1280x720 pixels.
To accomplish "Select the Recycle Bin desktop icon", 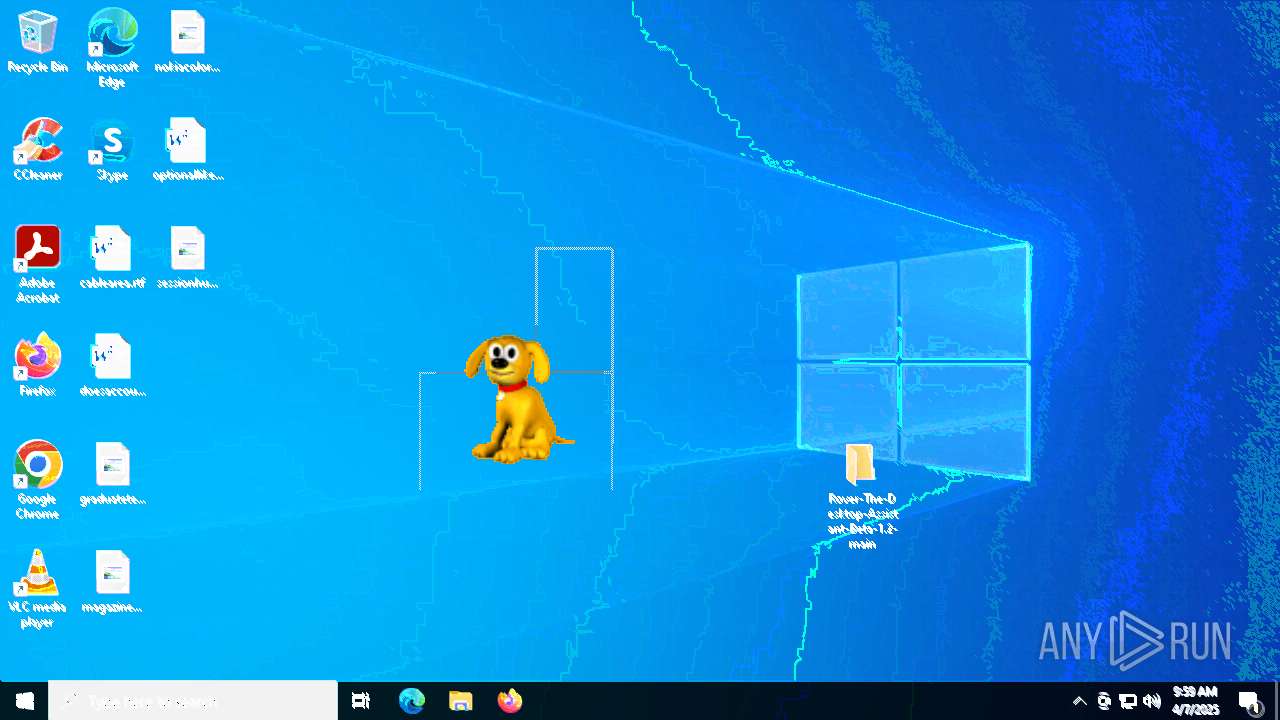I will (x=38, y=42).
